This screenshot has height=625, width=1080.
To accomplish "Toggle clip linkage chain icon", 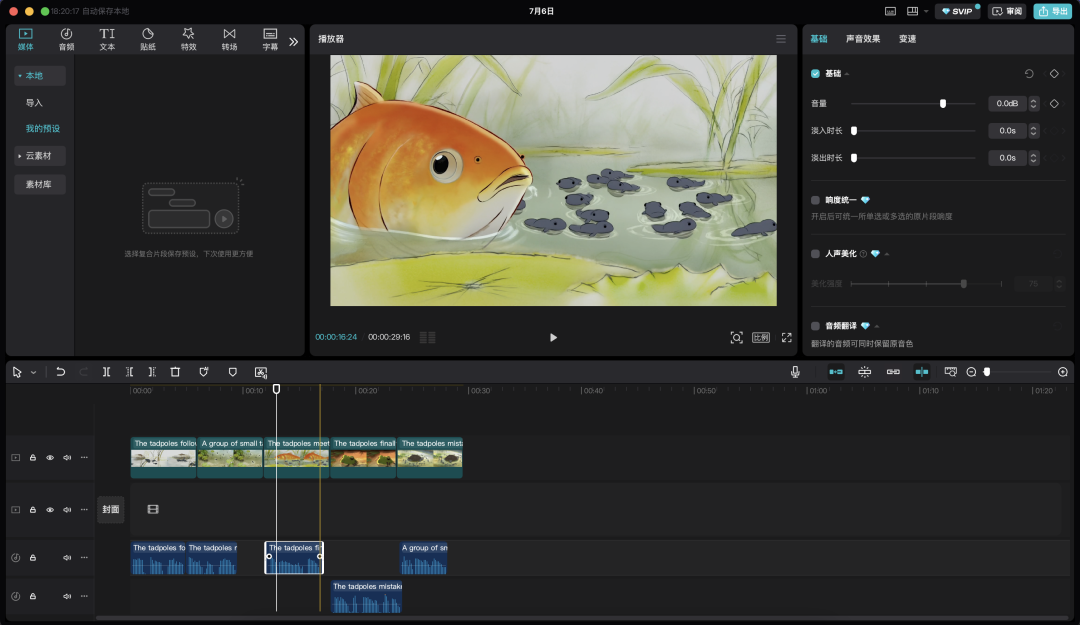I will click(x=893, y=372).
